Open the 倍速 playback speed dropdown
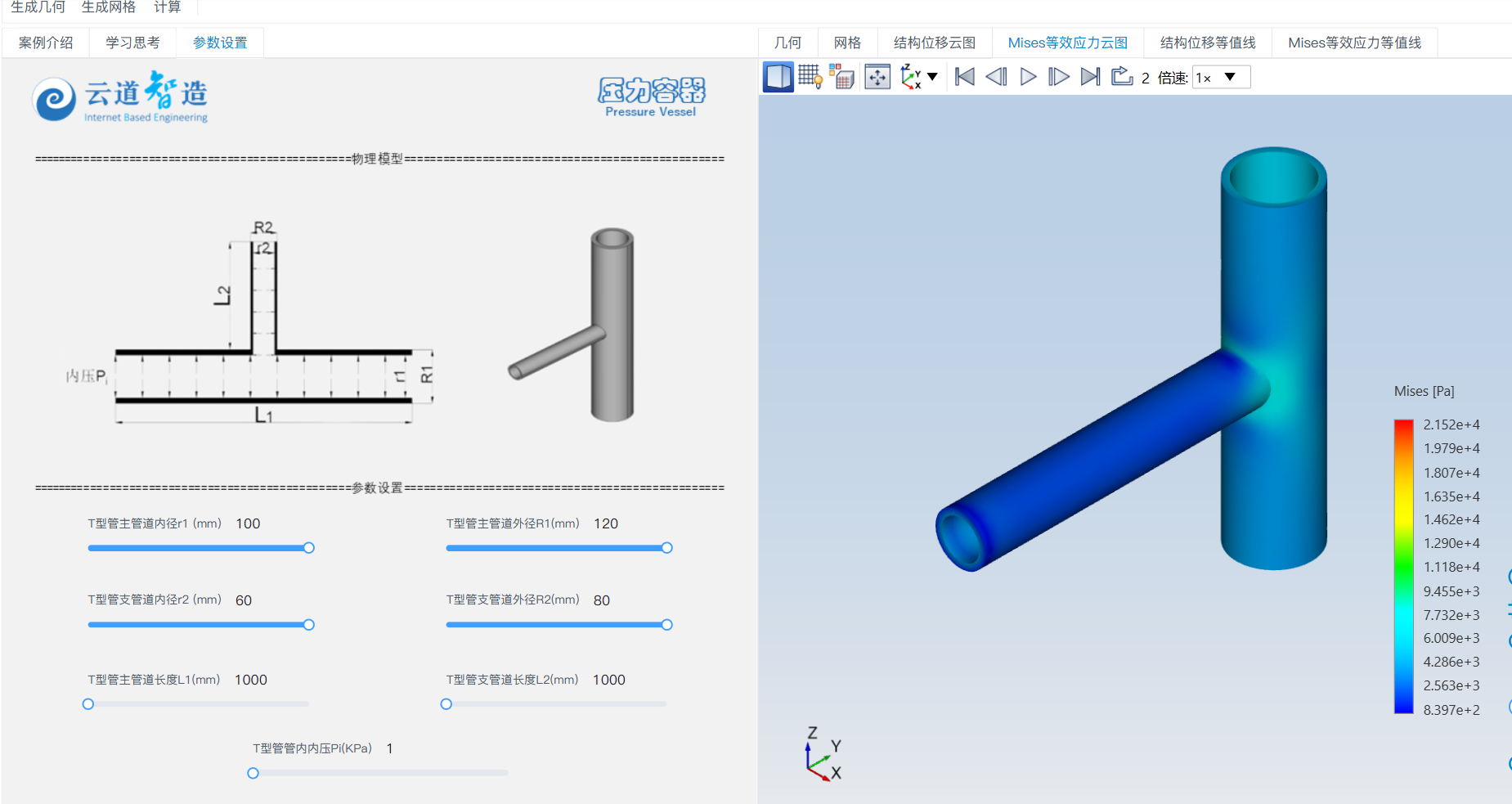 tap(1221, 77)
